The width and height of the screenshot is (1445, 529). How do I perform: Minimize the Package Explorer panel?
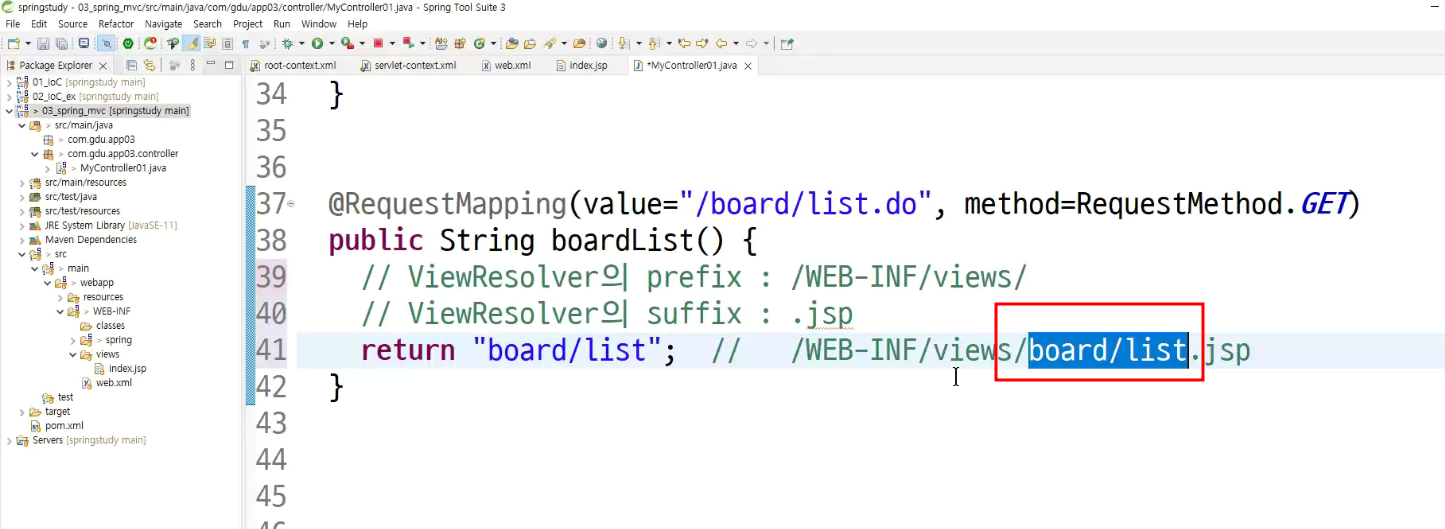click(x=210, y=64)
